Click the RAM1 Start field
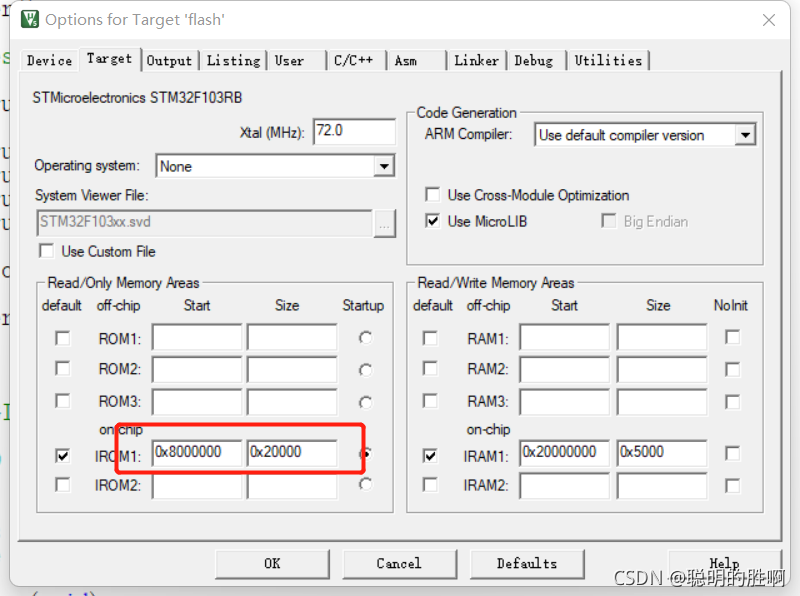 click(x=565, y=337)
